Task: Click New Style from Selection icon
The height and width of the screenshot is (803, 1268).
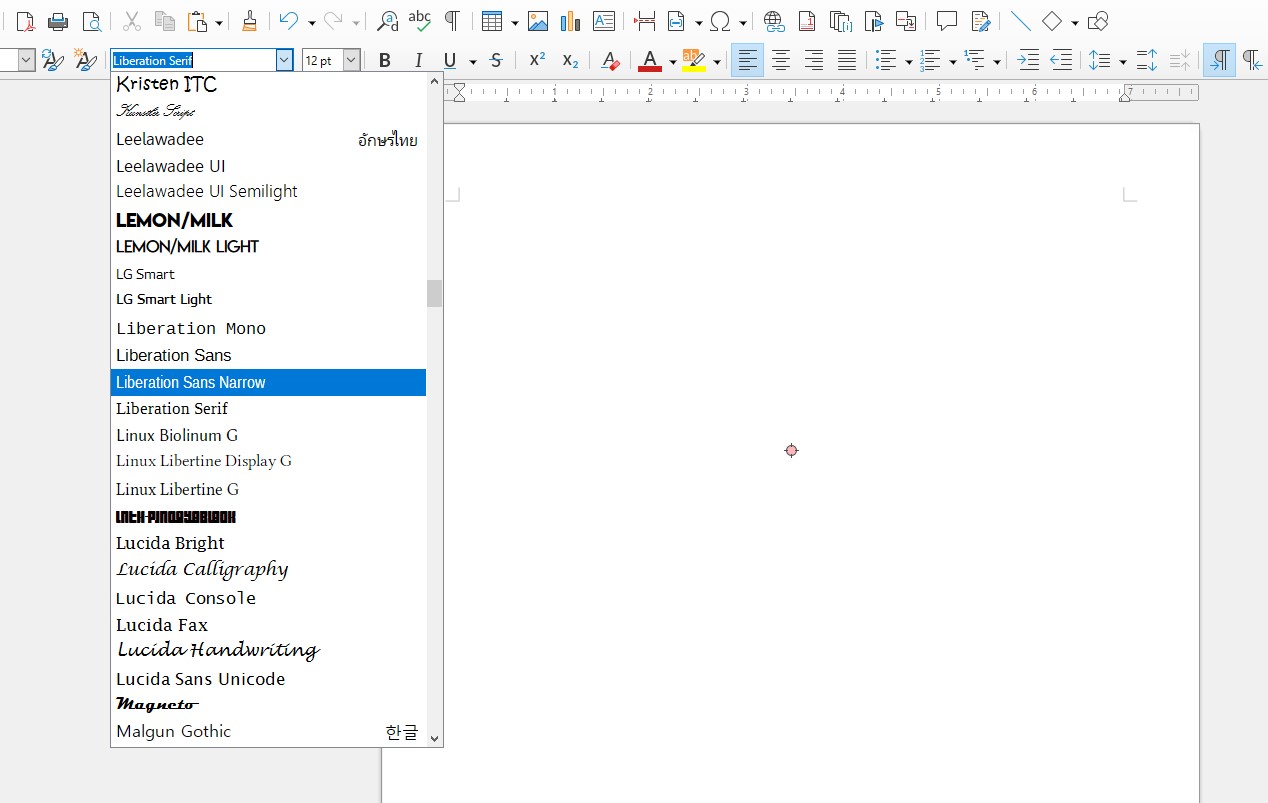Action: tap(86, 61)
